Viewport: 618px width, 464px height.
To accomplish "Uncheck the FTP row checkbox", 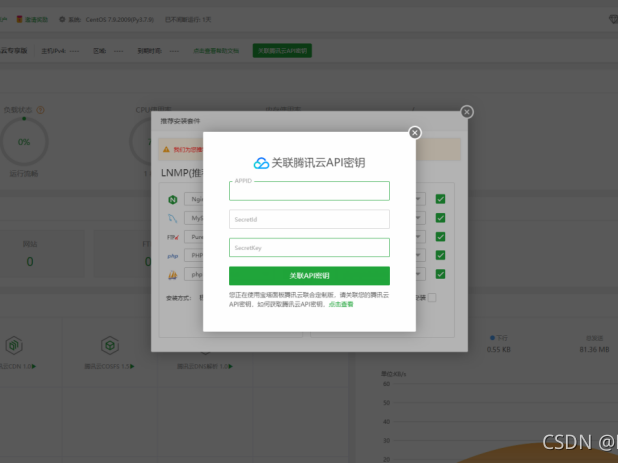I will 440,237.
